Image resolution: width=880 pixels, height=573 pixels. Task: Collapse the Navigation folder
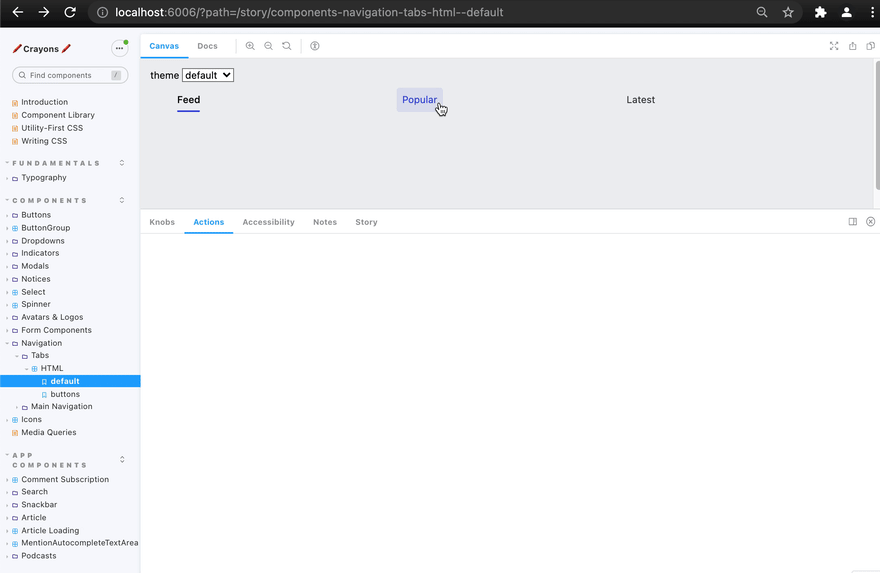click(42, 343)
